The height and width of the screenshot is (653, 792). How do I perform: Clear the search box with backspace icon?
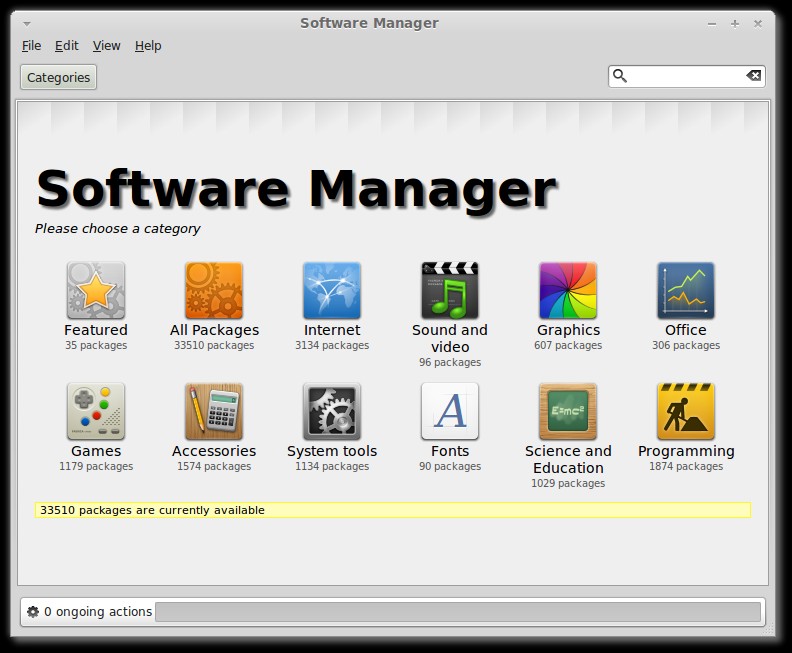pos(754,76)
